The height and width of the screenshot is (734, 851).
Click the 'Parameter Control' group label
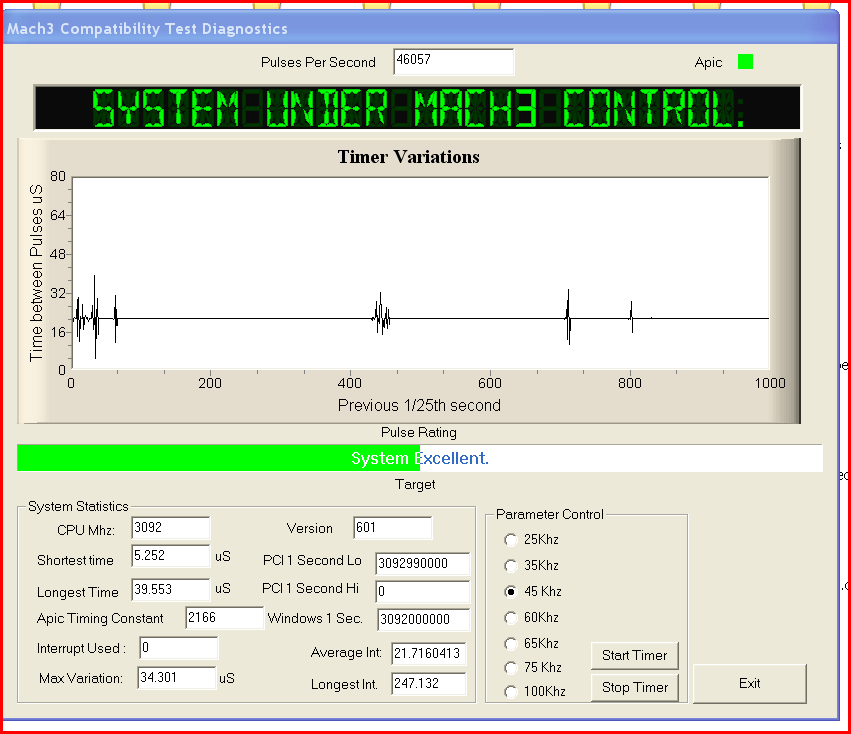pos(550,515)
